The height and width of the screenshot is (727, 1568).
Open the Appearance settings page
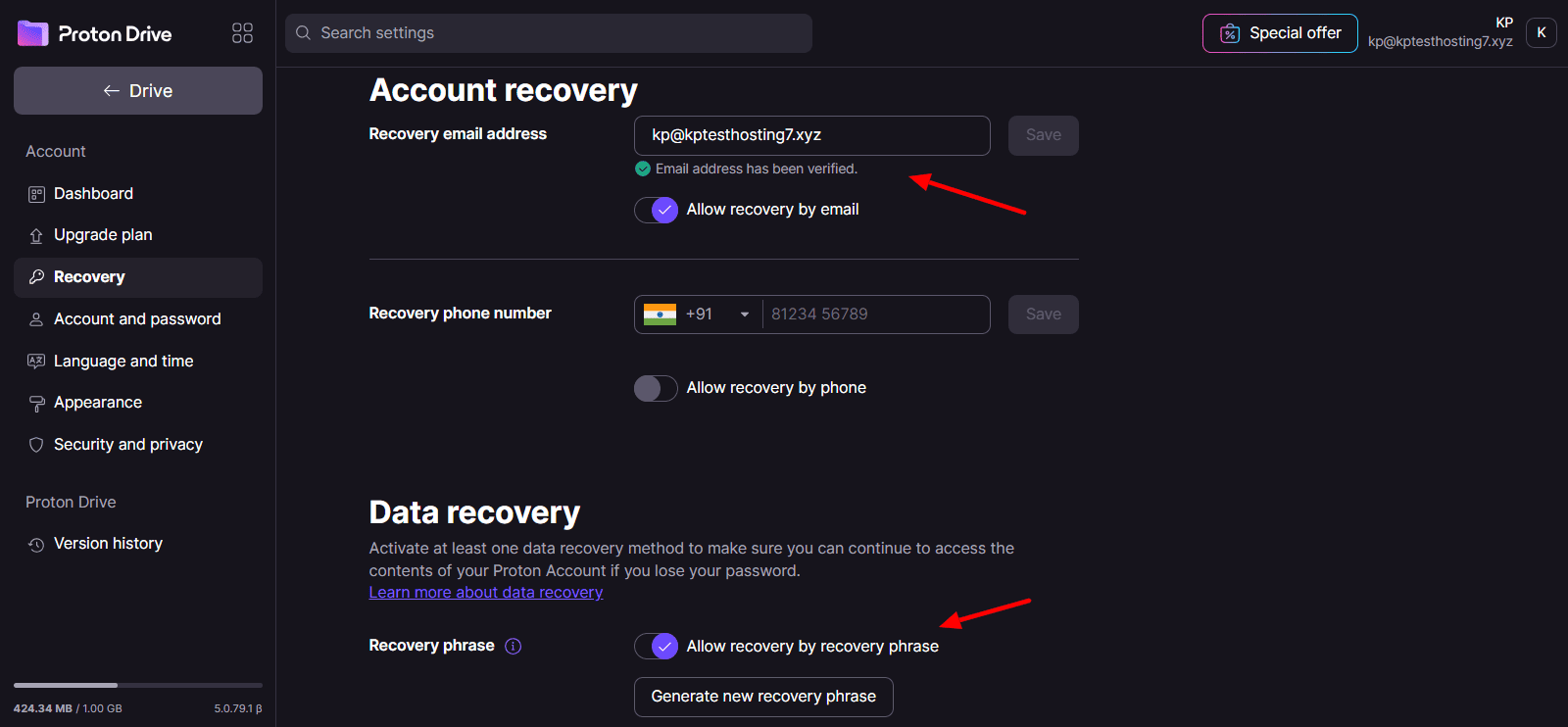(98, 403)
